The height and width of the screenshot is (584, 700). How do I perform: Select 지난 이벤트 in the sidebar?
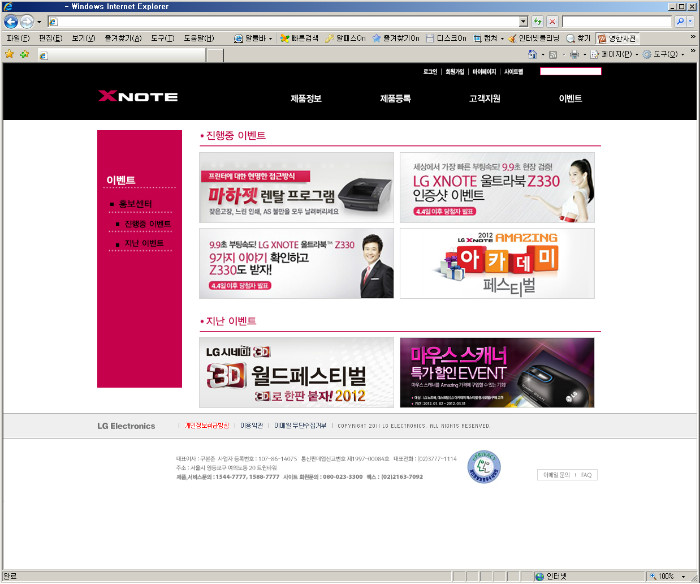144,243
